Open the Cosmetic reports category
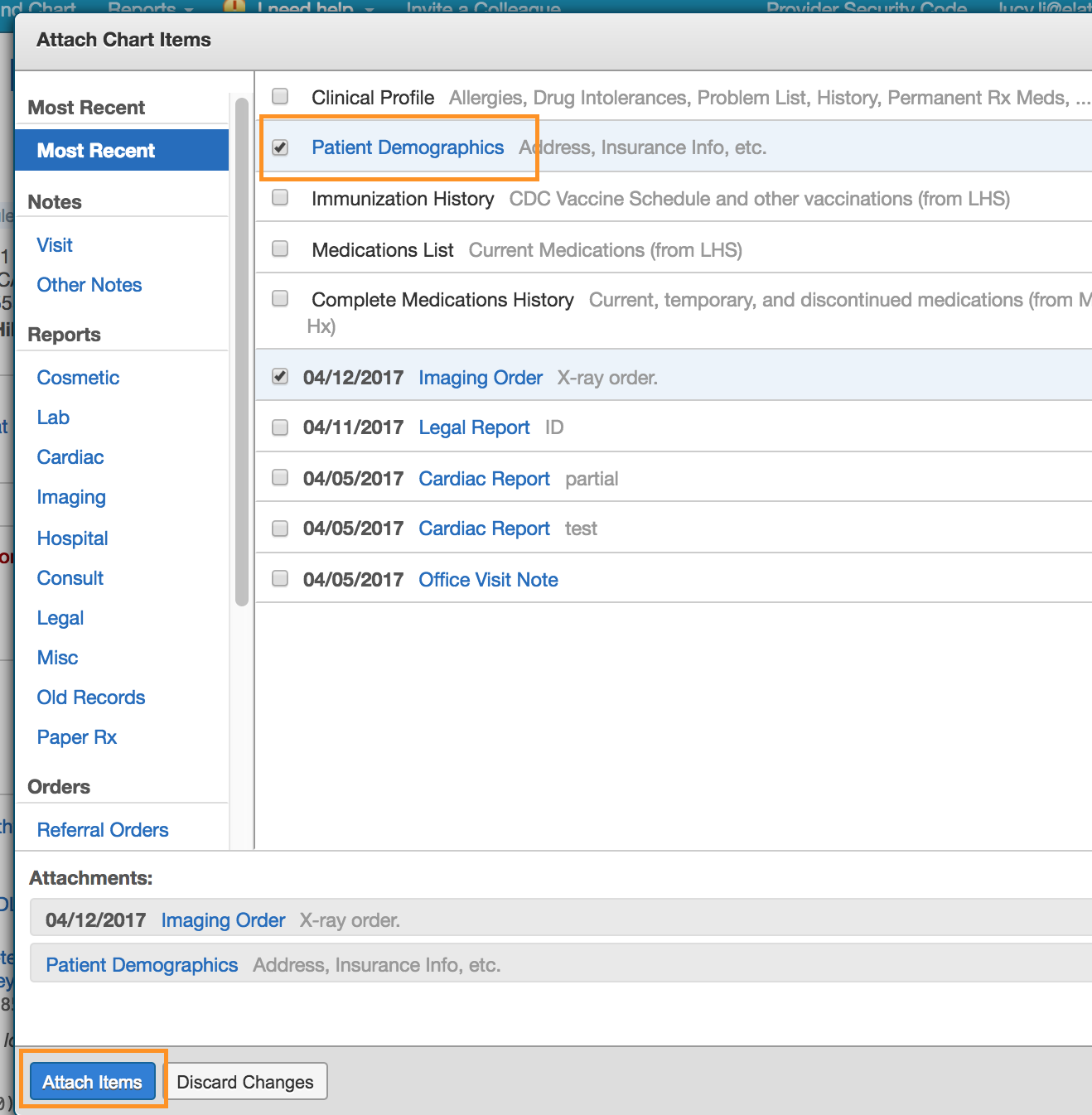1092x1115 pixels. pyautogui.click(x=78, y=378)
